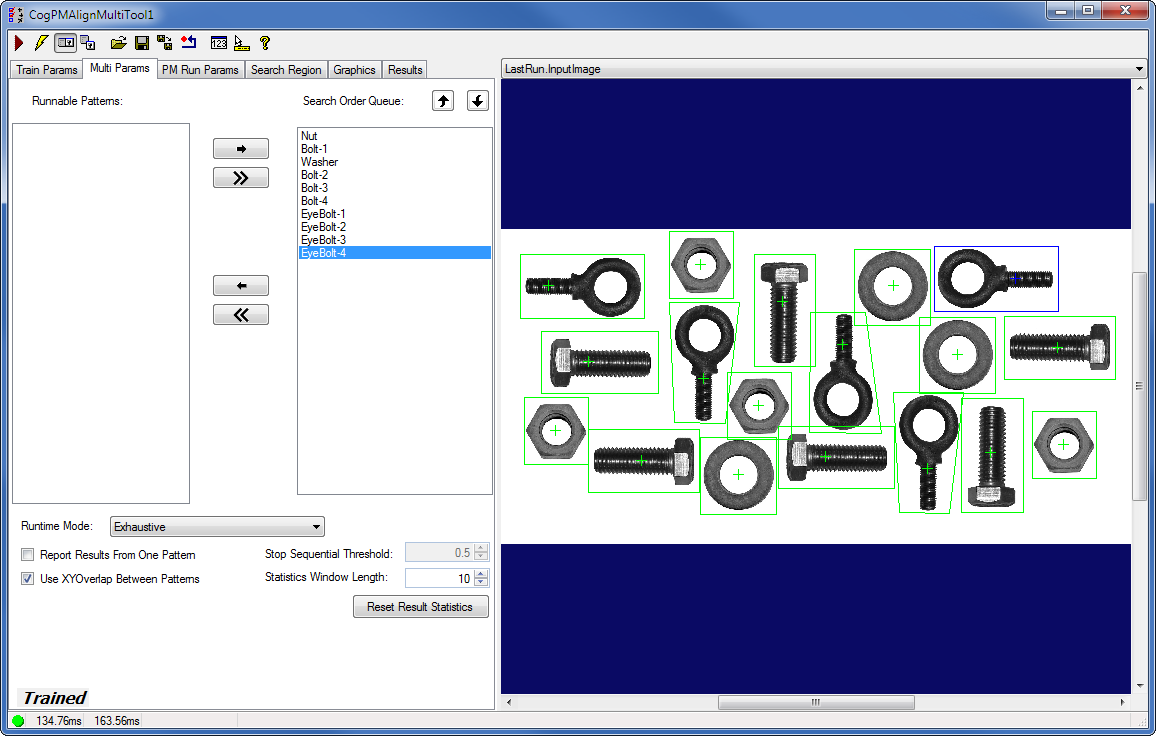
Task: Click the Open folder icon
Action: point(118,43)
